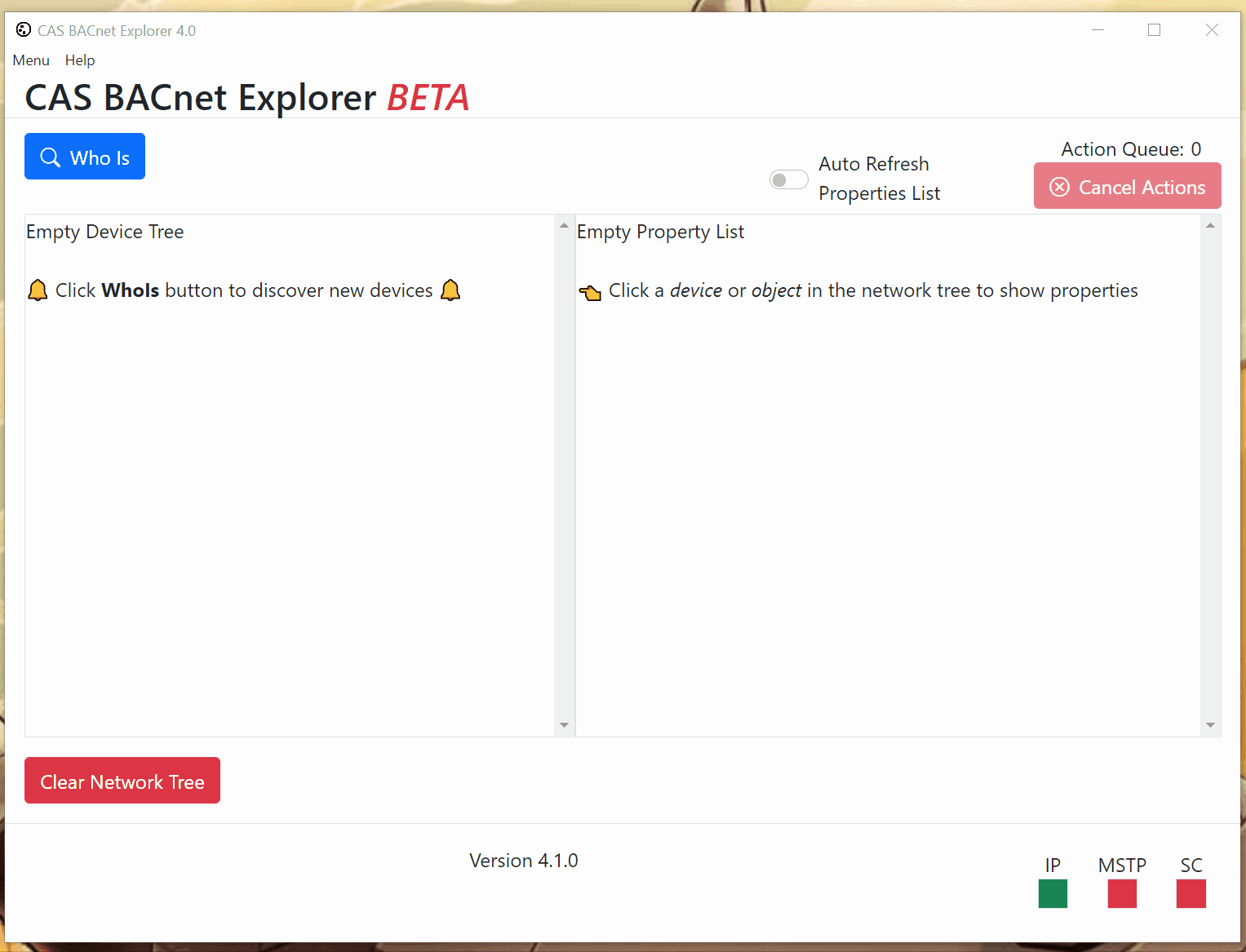Click the CAS app icon in title bar
Image resolution: width=1246 pixels, height=952 pixels.
pos(24,30)
